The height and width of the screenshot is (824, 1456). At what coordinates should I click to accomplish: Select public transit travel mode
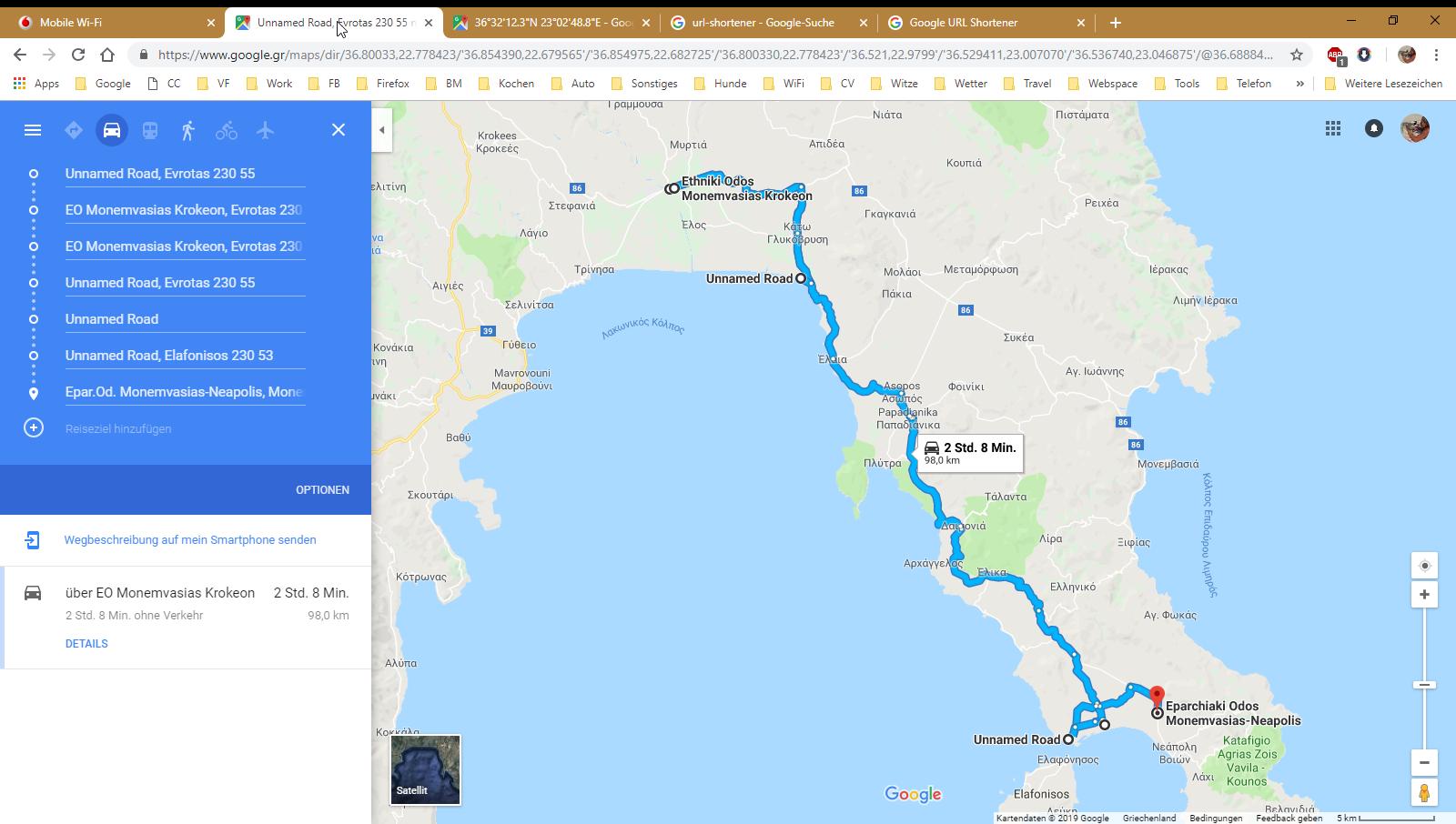150,130
